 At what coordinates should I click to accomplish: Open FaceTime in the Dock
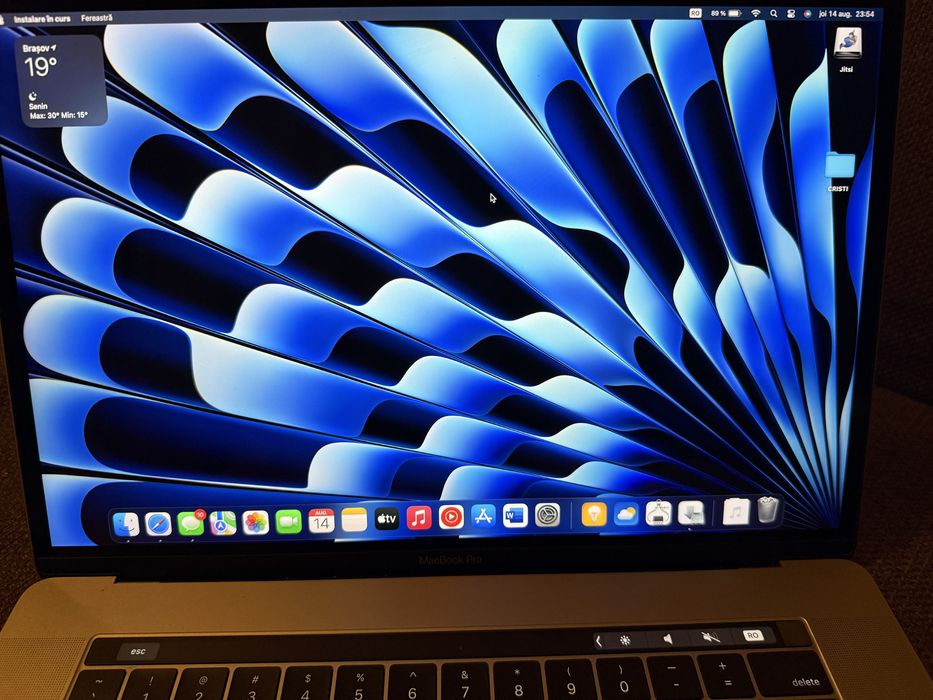[x=289, y=521]
